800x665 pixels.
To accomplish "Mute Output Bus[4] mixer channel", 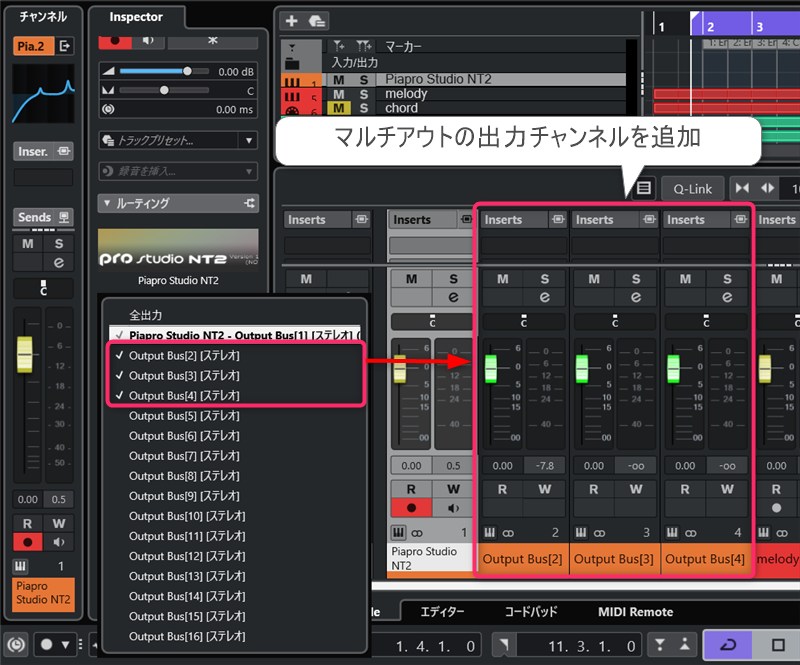I will (685, 279).
